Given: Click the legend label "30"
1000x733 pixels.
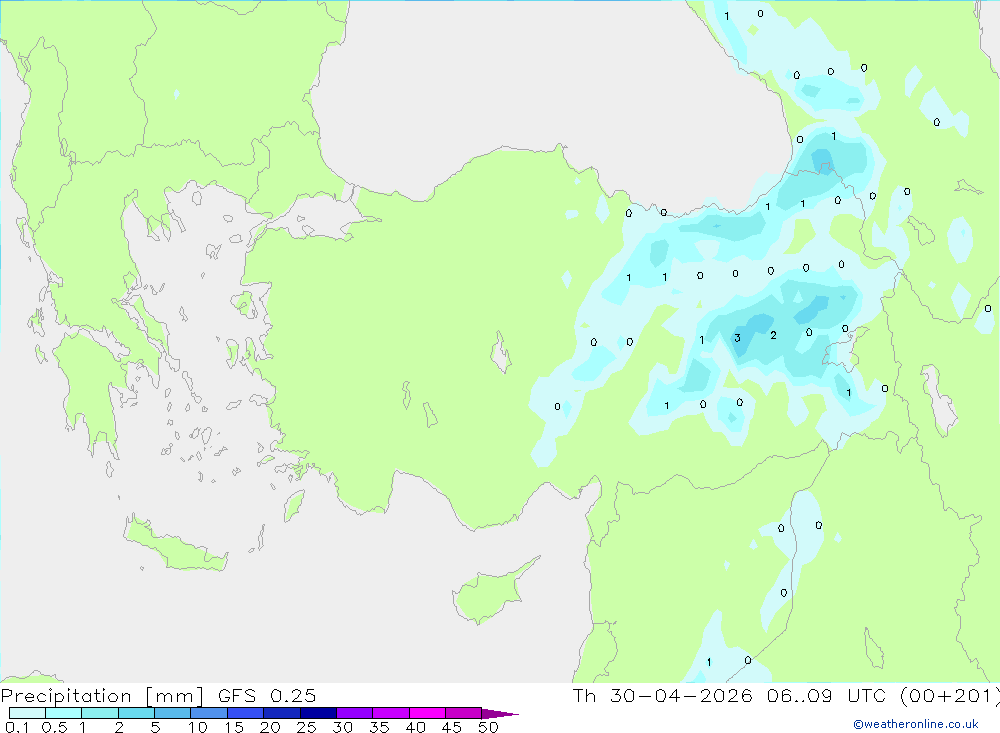Looking at the screenshot, I should tap(343, 727).
